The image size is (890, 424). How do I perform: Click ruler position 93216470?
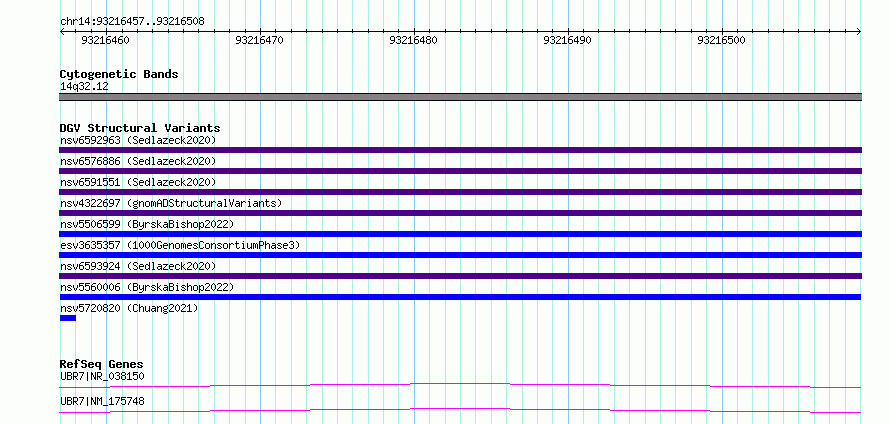259,40
